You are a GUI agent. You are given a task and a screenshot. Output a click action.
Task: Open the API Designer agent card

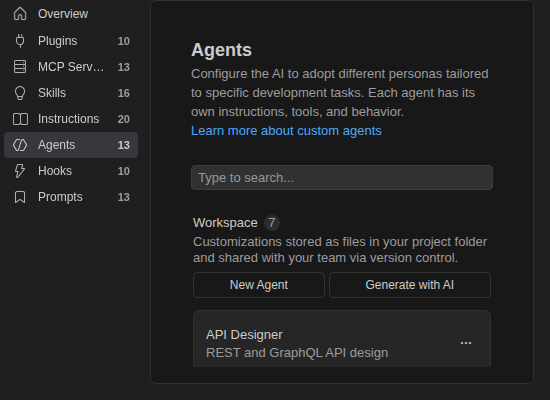click(342, 339)
